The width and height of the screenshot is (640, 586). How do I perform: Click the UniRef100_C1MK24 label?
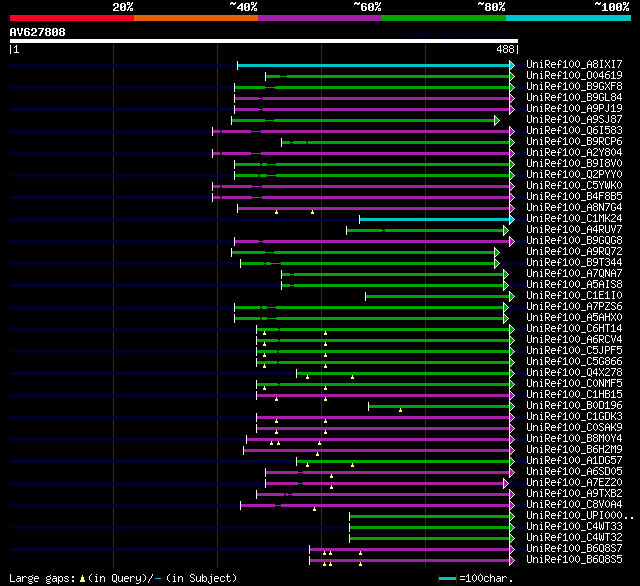(574, 219)
